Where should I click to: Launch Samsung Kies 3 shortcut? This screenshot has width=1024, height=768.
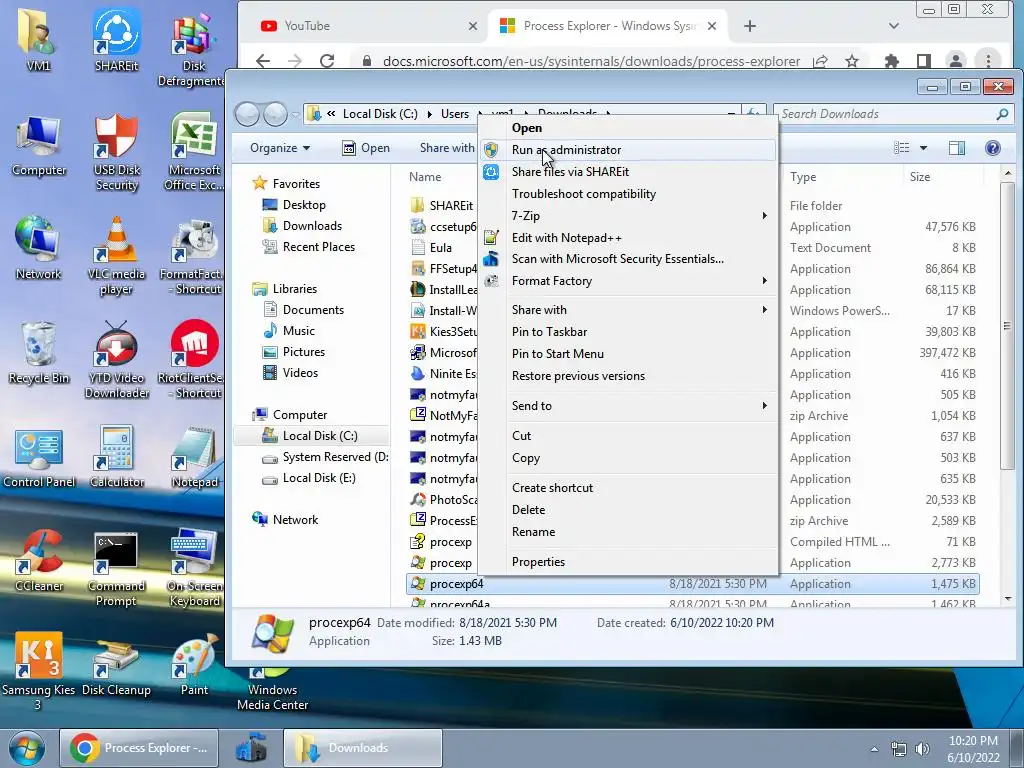pyautogui.click(x=38, y=671)
